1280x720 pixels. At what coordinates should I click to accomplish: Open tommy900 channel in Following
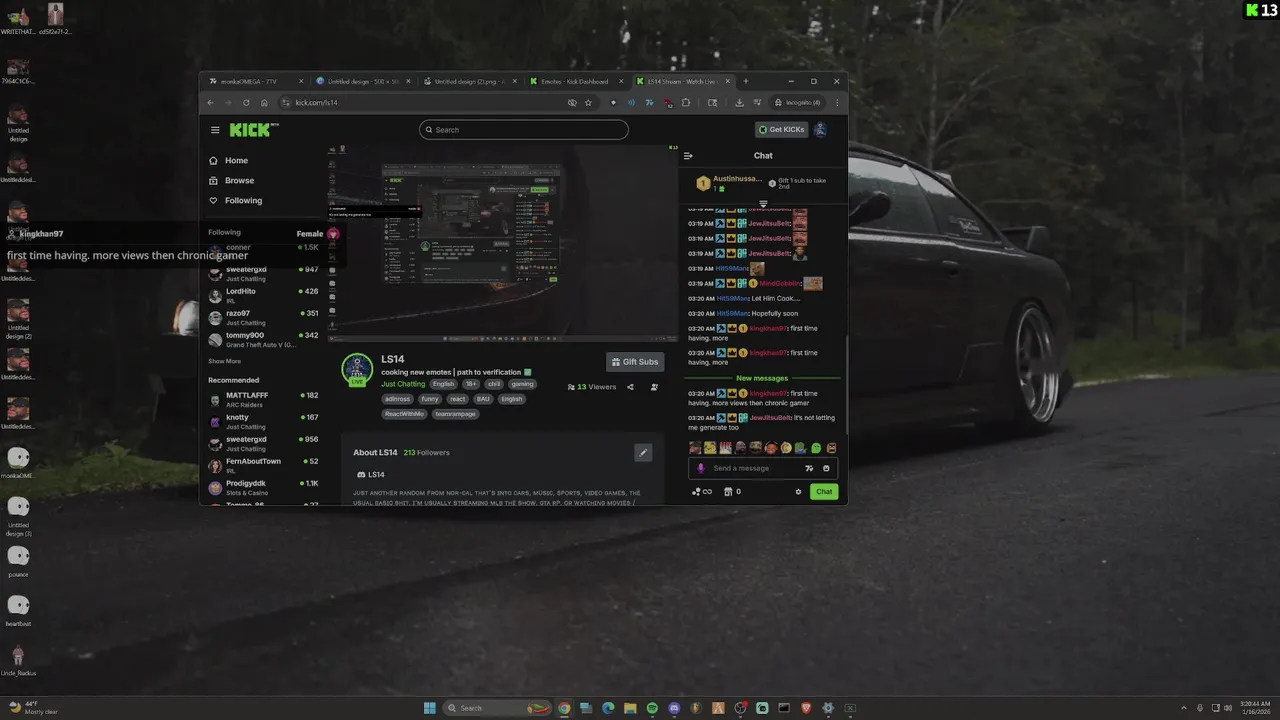263,339
